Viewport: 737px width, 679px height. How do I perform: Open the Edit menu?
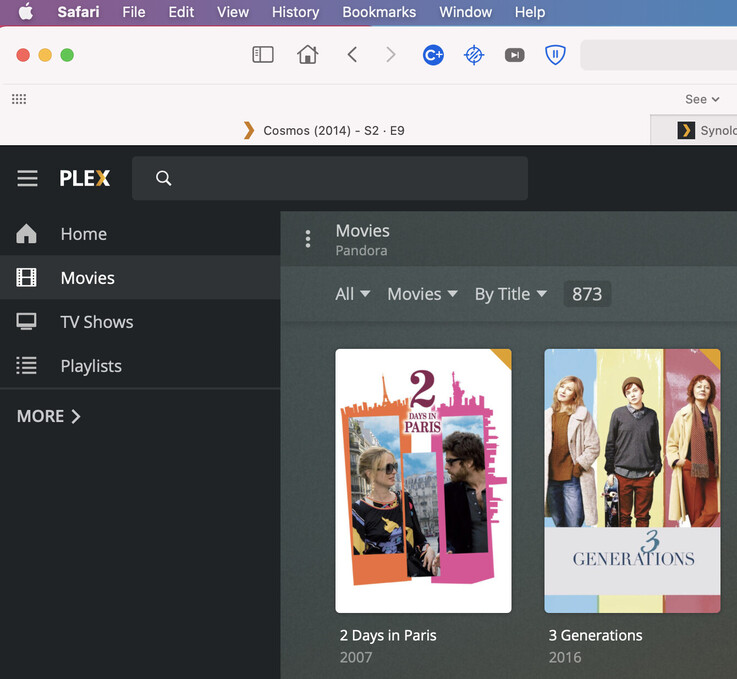[x=181, y=12]
